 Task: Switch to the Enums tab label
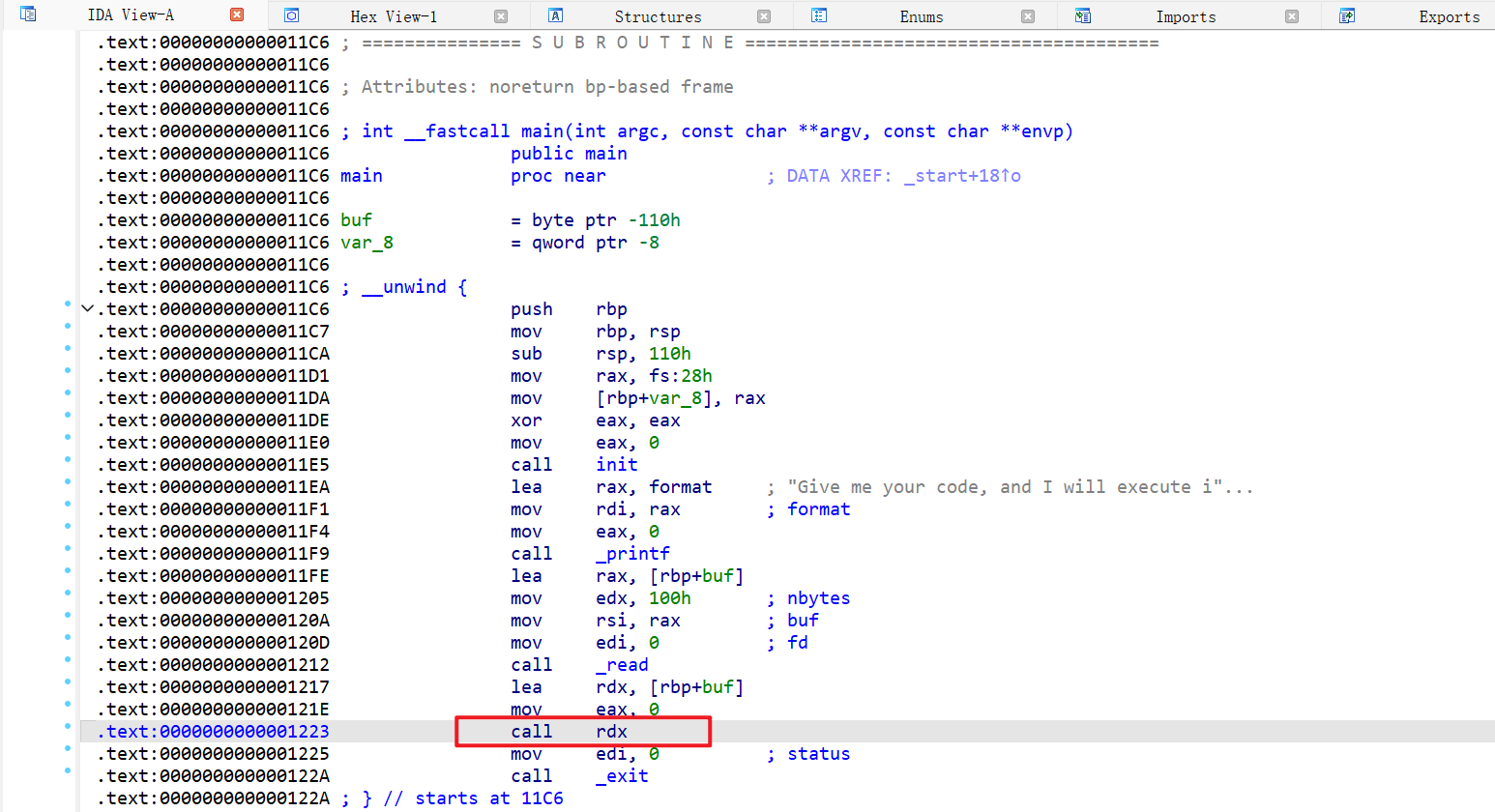click(x=921, y=16)
